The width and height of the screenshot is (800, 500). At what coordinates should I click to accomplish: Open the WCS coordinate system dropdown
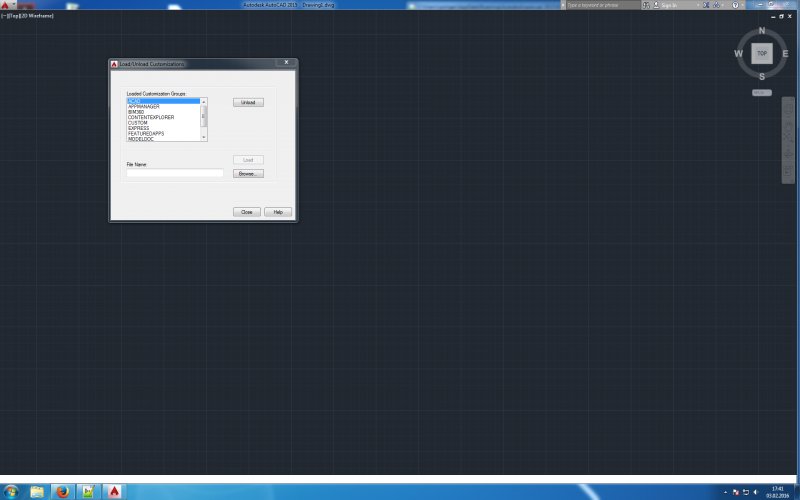click(x=762, y=93)
